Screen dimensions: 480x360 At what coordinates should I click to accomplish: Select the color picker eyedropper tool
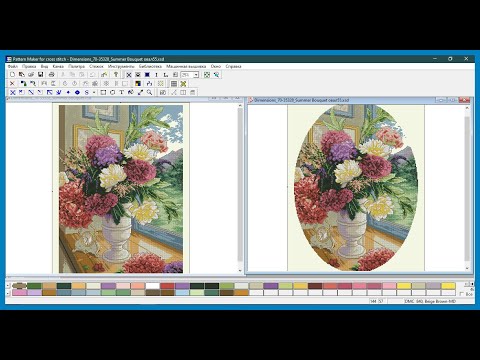140,92
